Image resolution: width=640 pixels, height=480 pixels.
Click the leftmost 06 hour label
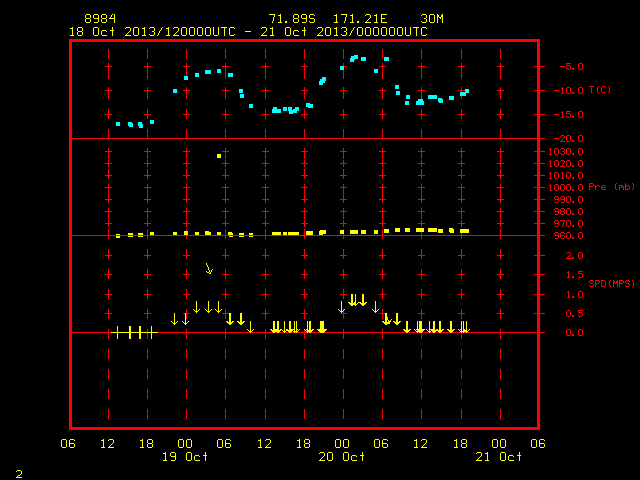(68, 444)
